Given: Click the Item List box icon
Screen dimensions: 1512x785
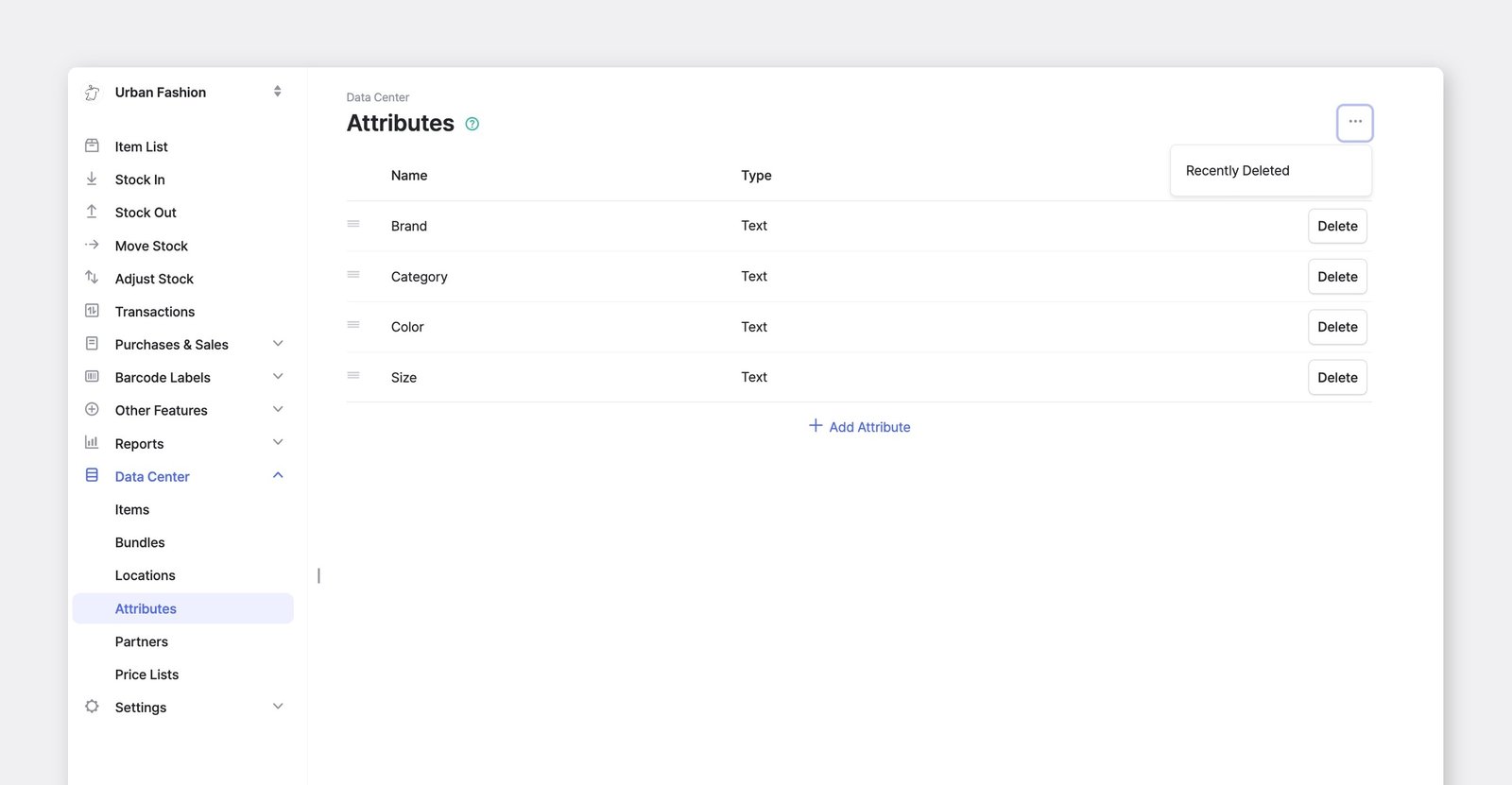Looking at the screenshot, I should 92,146.
